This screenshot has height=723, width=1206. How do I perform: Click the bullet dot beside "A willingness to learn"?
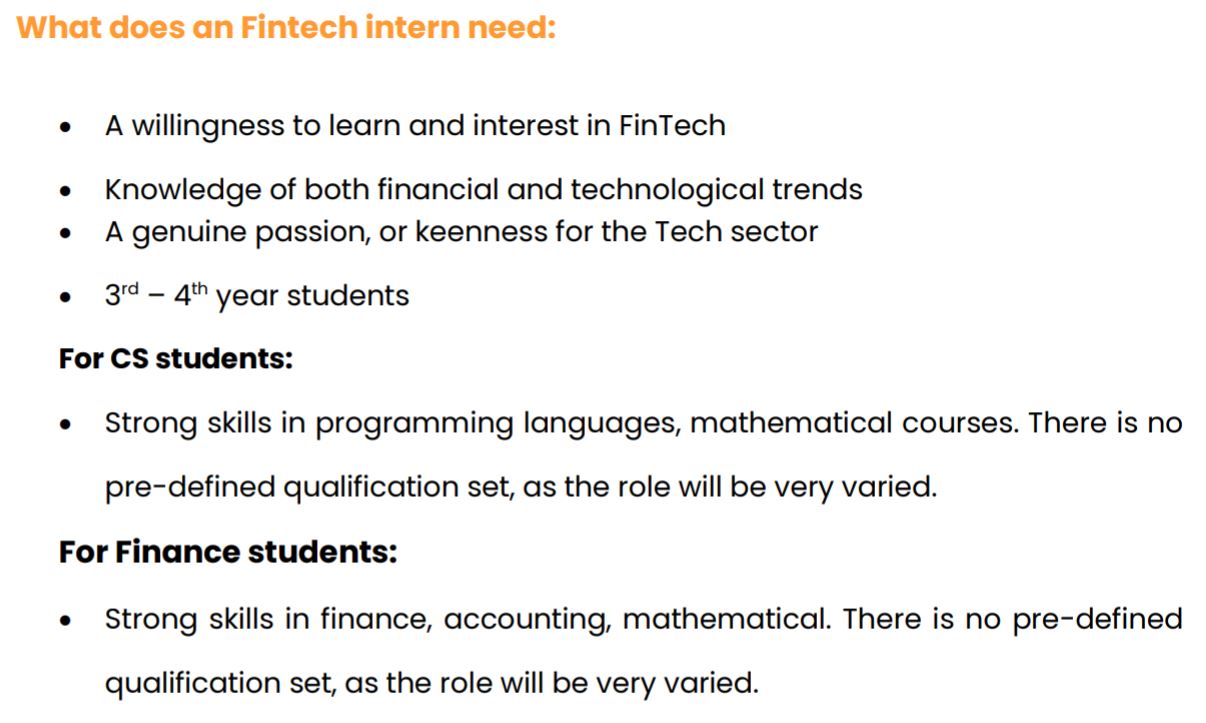point(66,128)
